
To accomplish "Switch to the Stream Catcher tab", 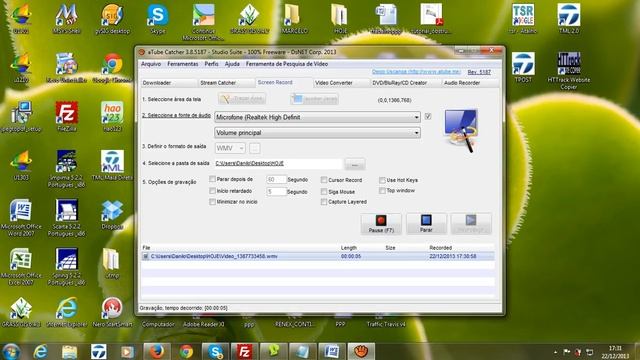I will click(x=226, y=83).
